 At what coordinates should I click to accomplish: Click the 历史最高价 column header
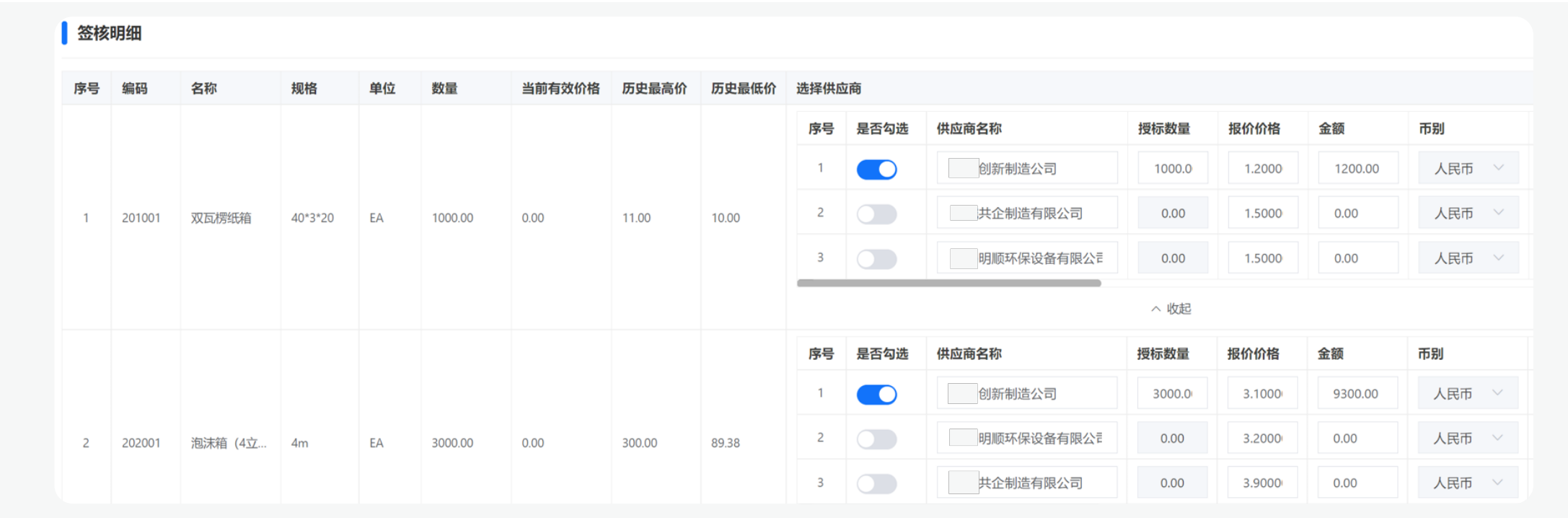click(x=654, y=89)
